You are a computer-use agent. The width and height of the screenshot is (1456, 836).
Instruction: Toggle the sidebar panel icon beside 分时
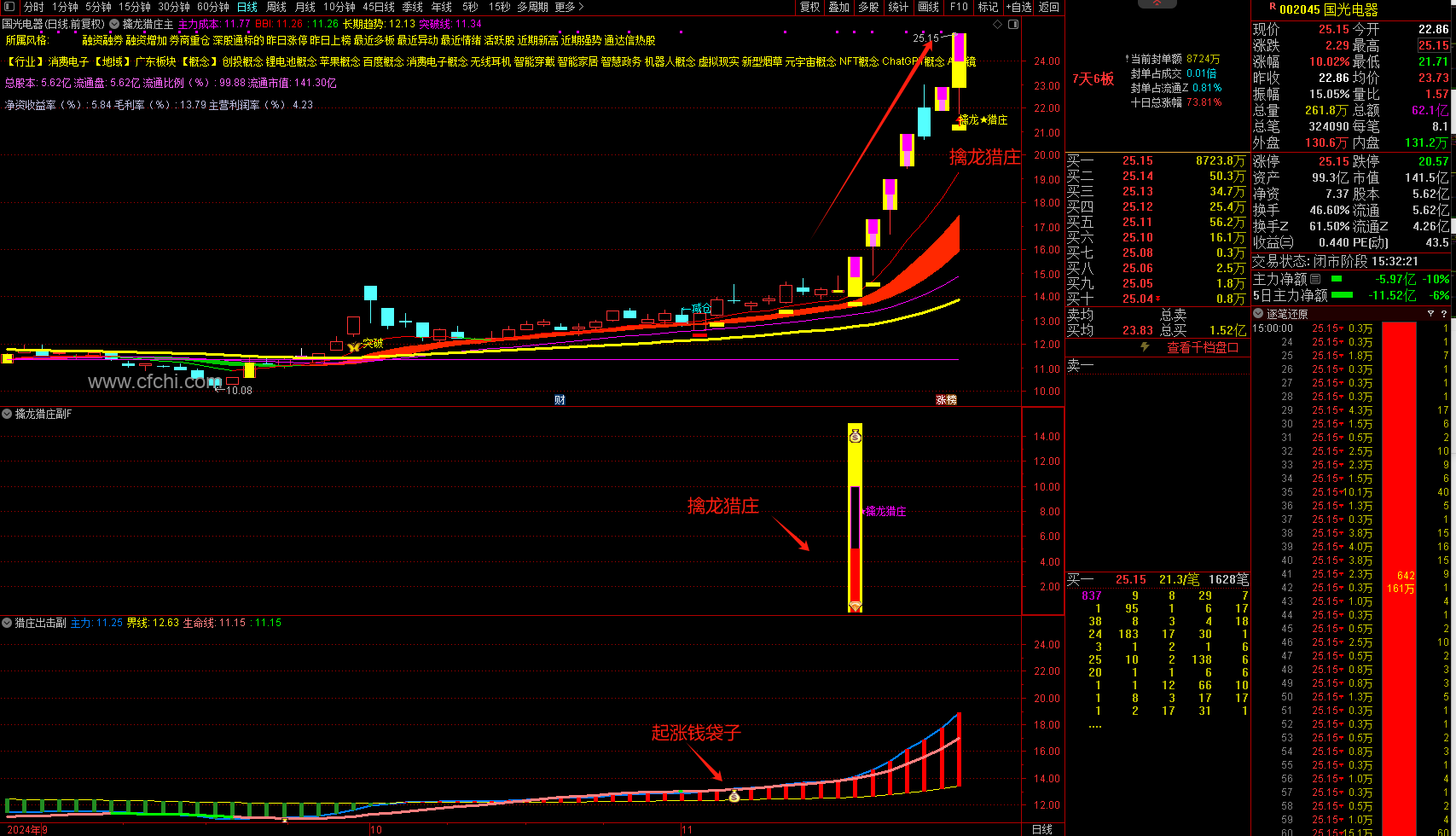coord(9,7)
